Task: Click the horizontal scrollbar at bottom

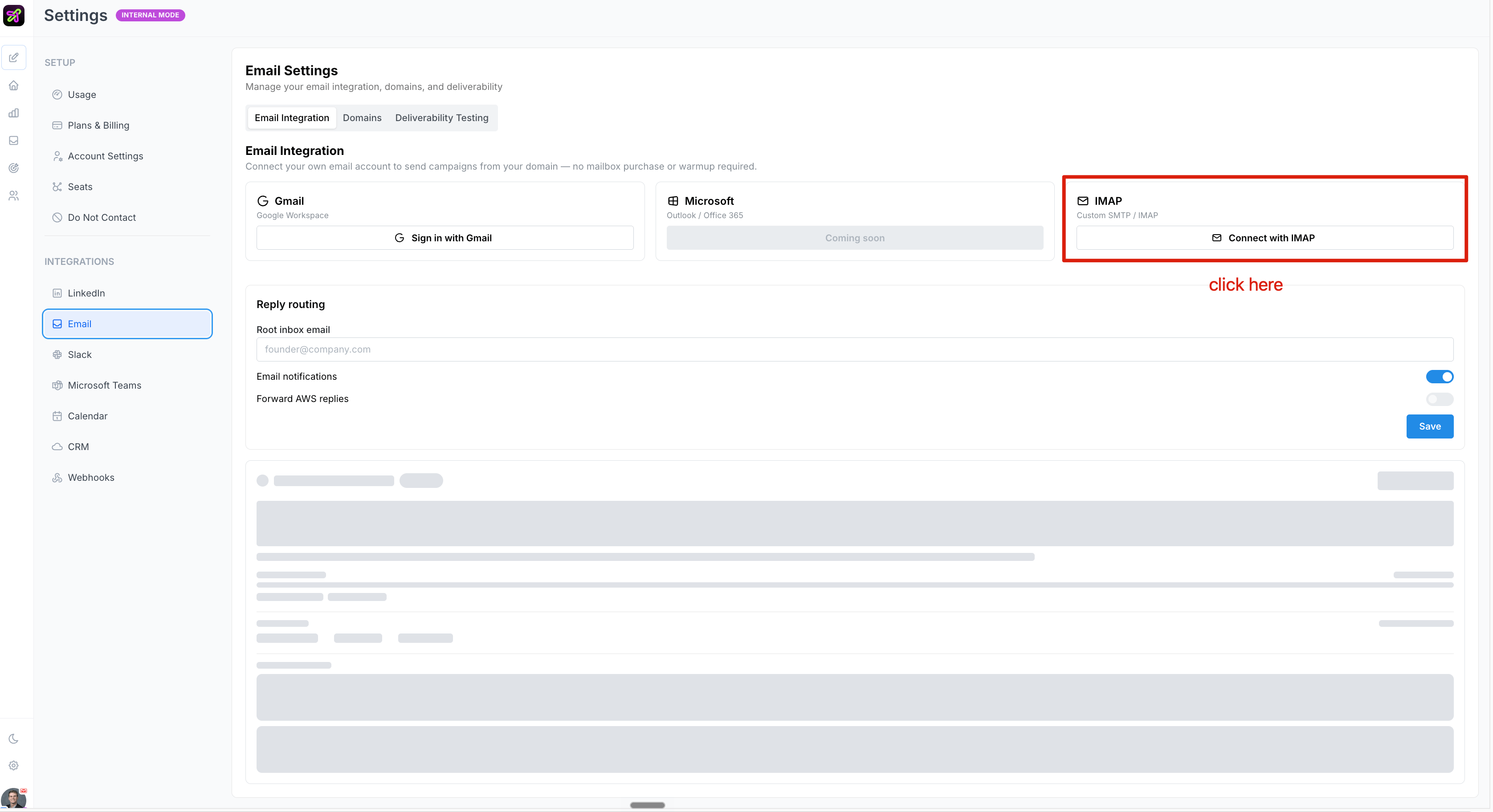Action: [647, 805]
